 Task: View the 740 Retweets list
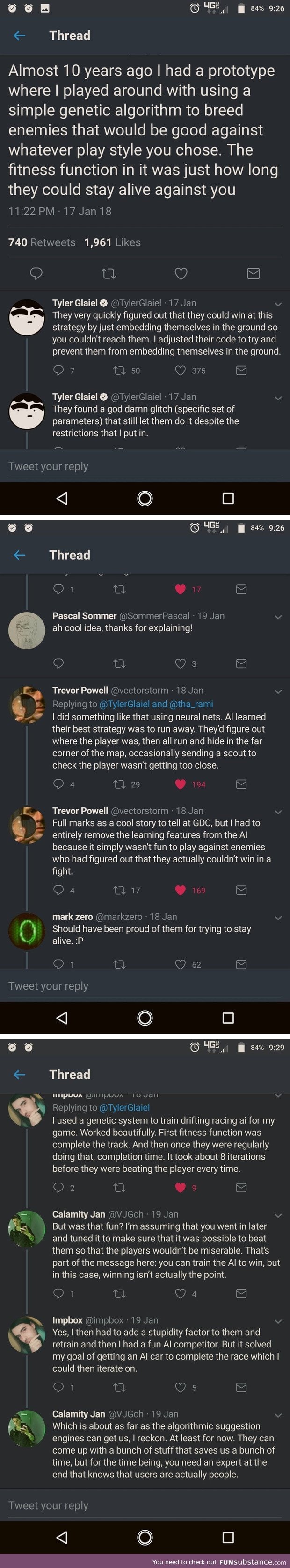tap(42, 242)
